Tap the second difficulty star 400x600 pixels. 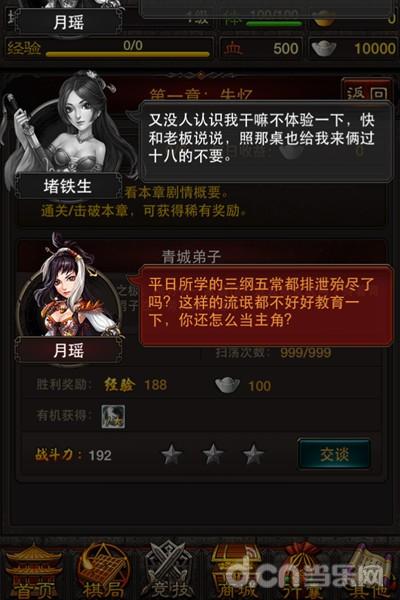pyautogui.click(x=213, y=454)
